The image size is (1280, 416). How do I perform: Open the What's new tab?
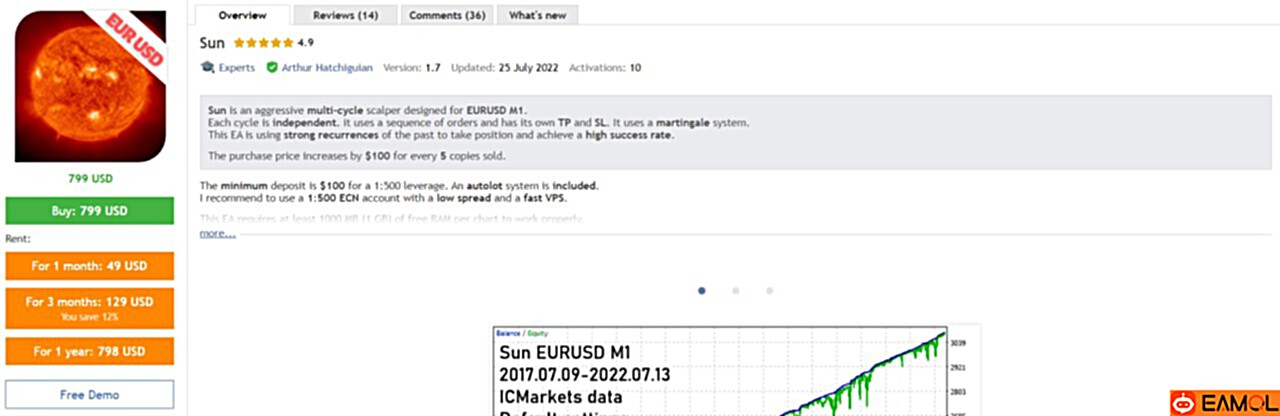coord(538,15)
